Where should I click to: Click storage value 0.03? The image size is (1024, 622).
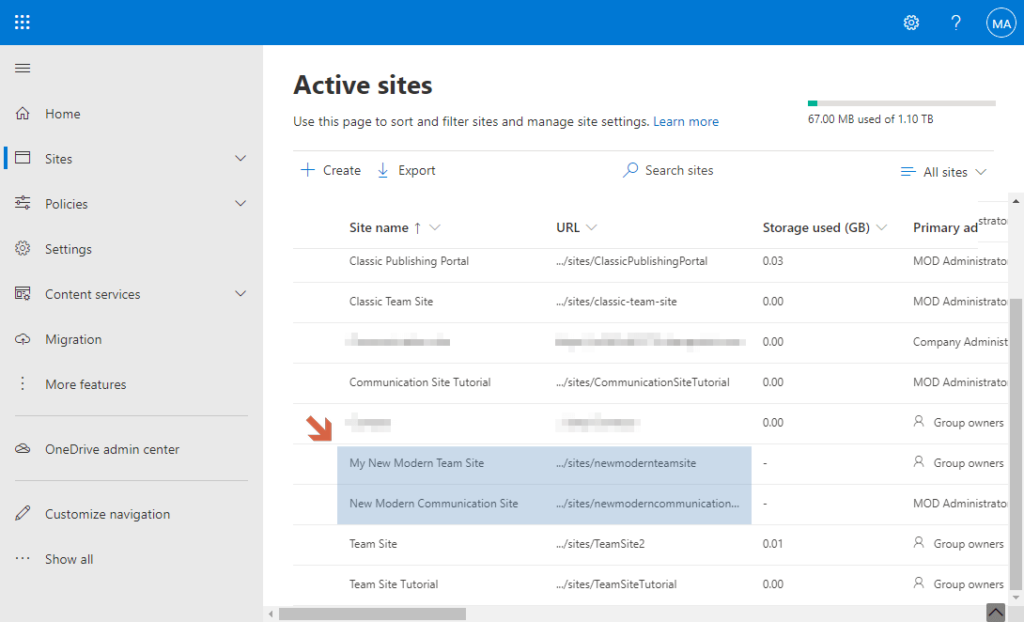coord(773,261)
